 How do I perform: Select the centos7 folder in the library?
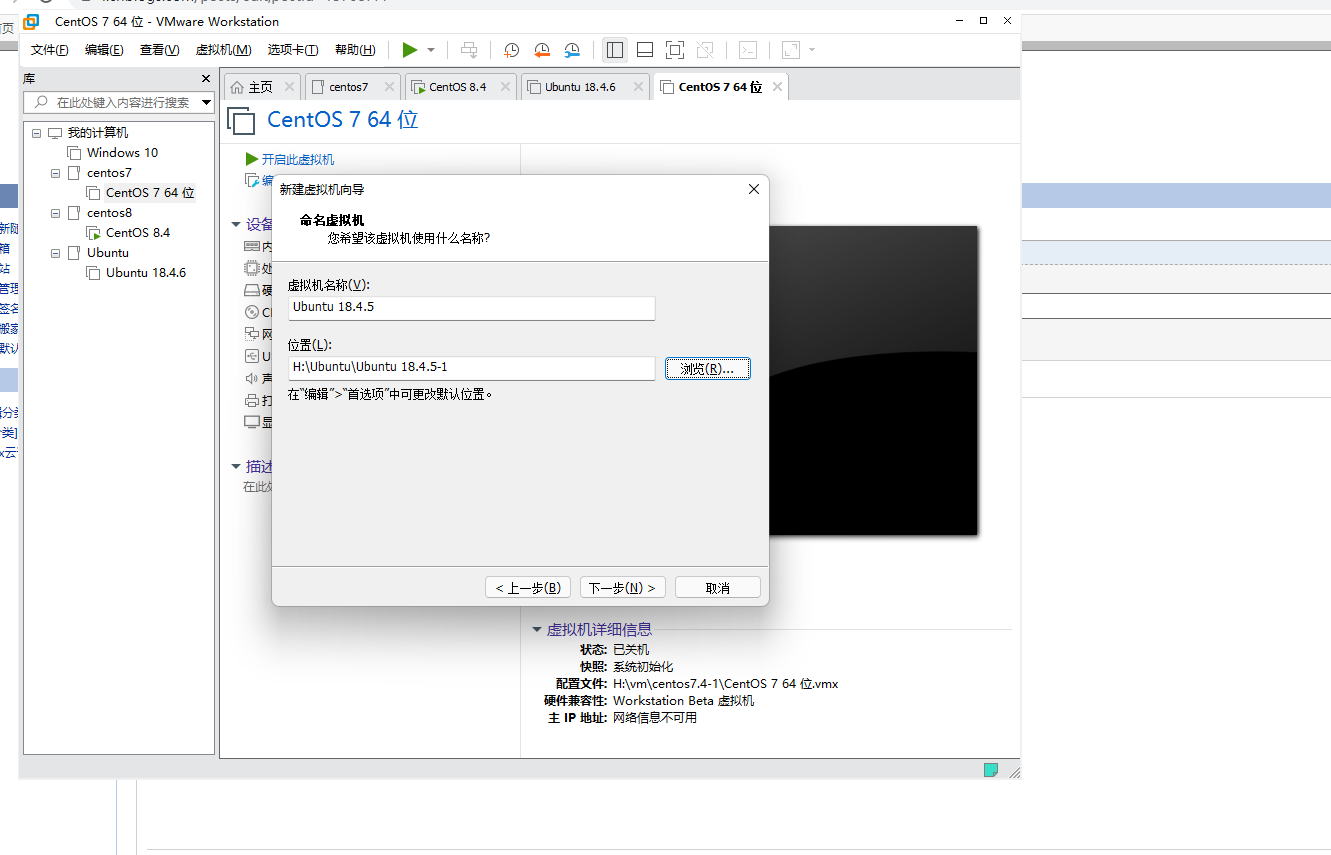(109, 173)
